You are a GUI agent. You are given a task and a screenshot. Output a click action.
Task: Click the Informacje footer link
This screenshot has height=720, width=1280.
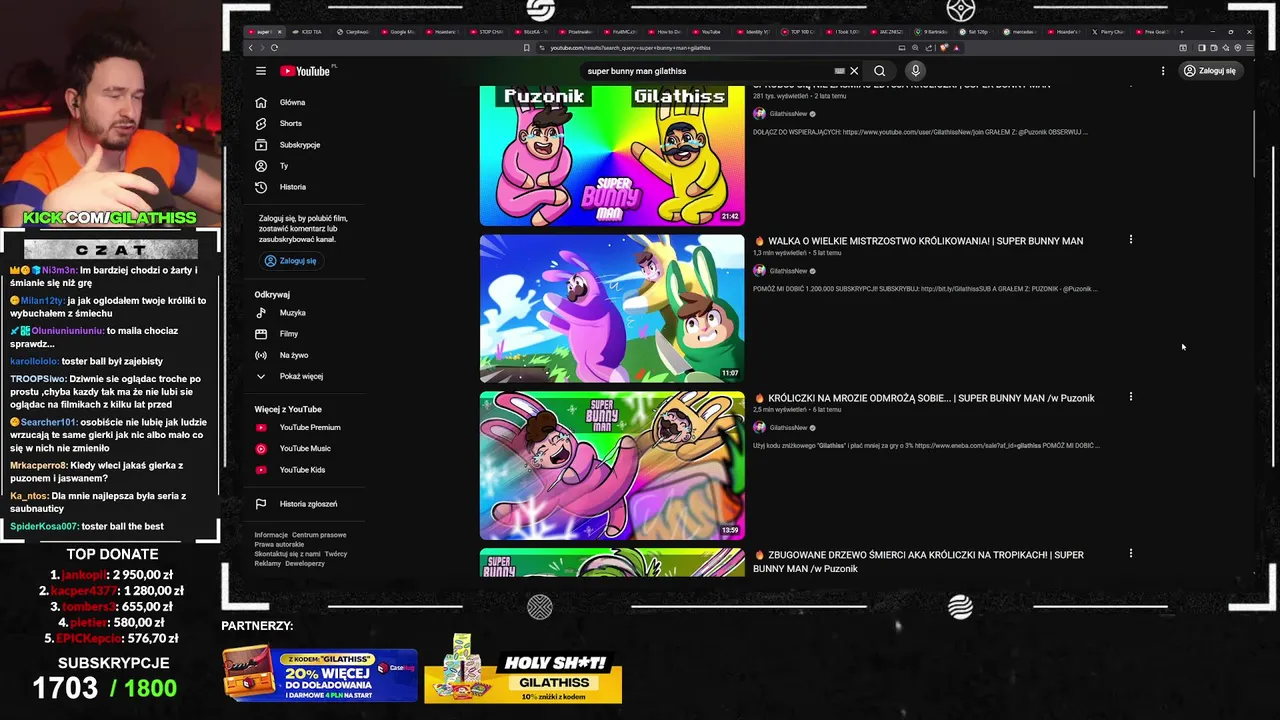(x=271, y=535)
